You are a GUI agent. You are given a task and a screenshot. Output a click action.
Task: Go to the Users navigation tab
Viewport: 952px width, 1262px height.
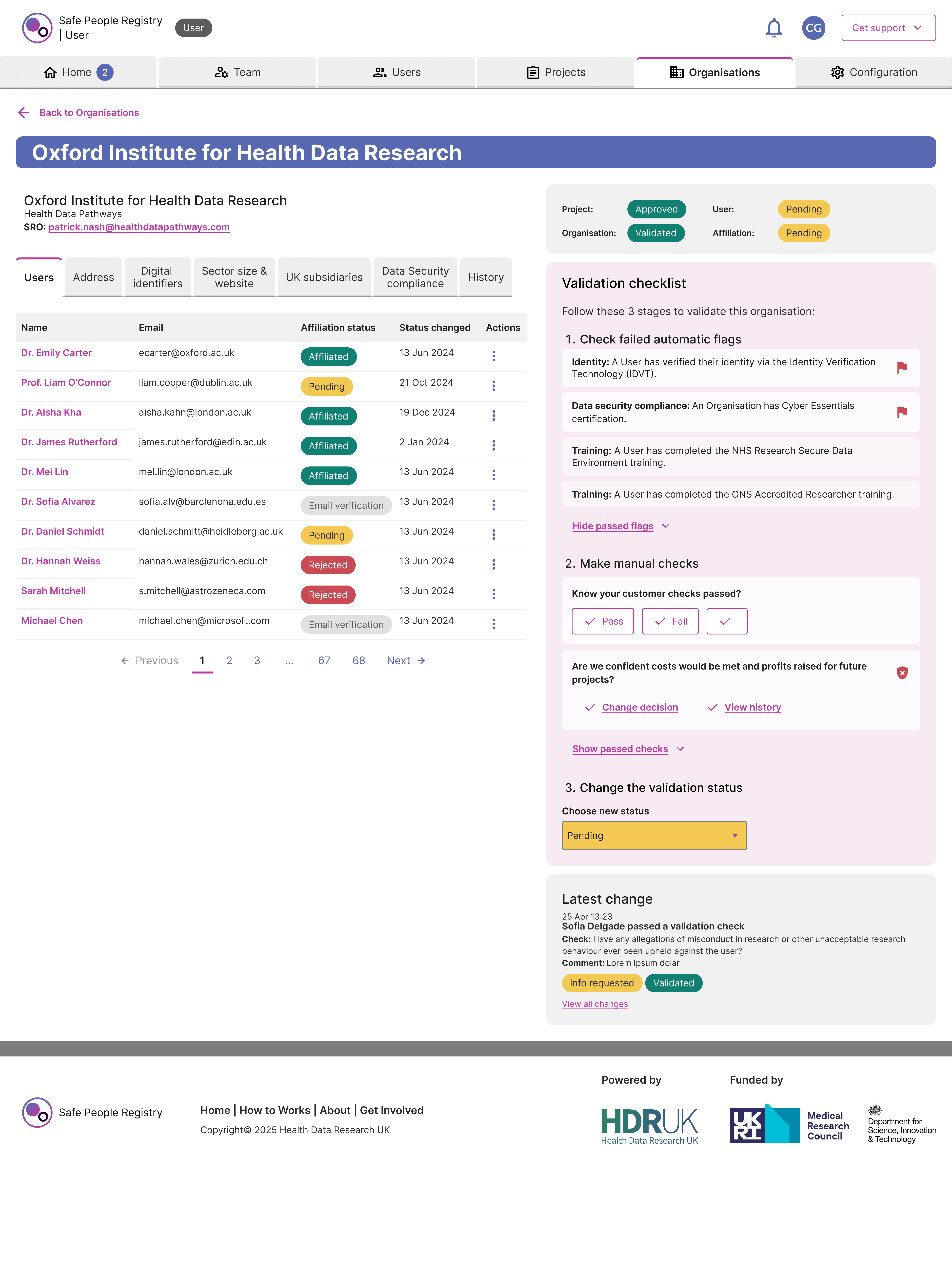[x=397, y=72]
